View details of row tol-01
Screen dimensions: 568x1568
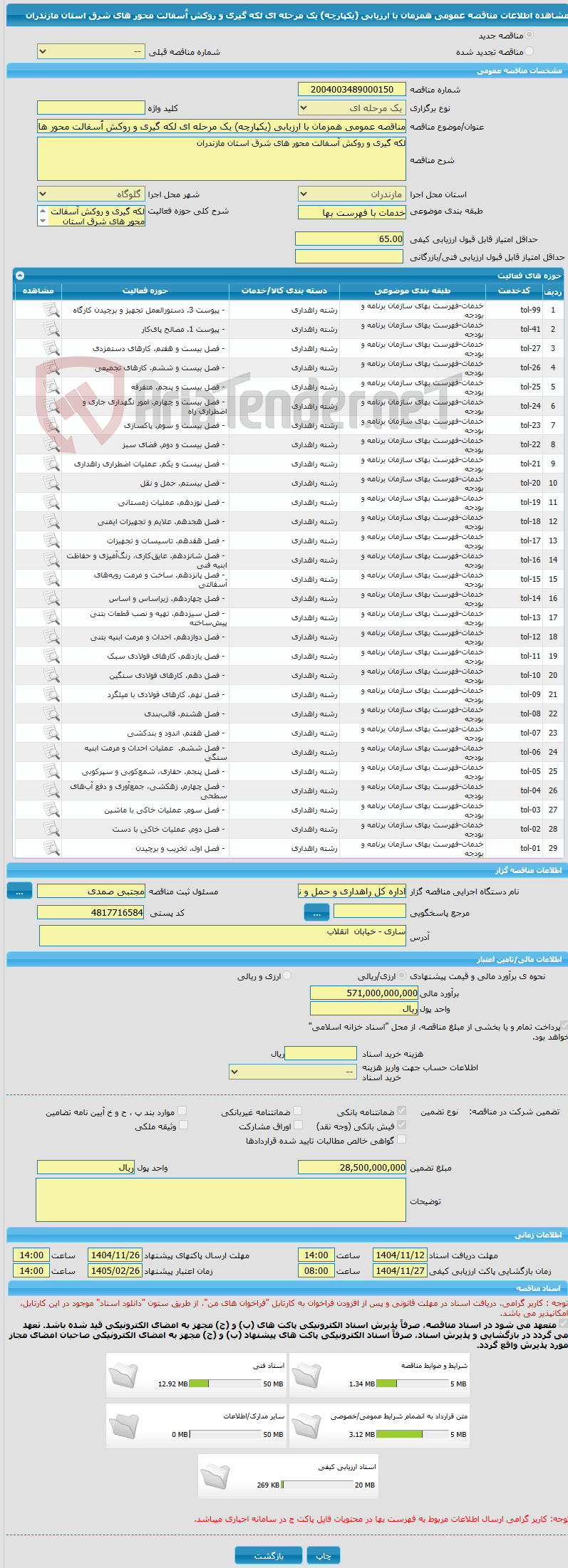point(51,848)
